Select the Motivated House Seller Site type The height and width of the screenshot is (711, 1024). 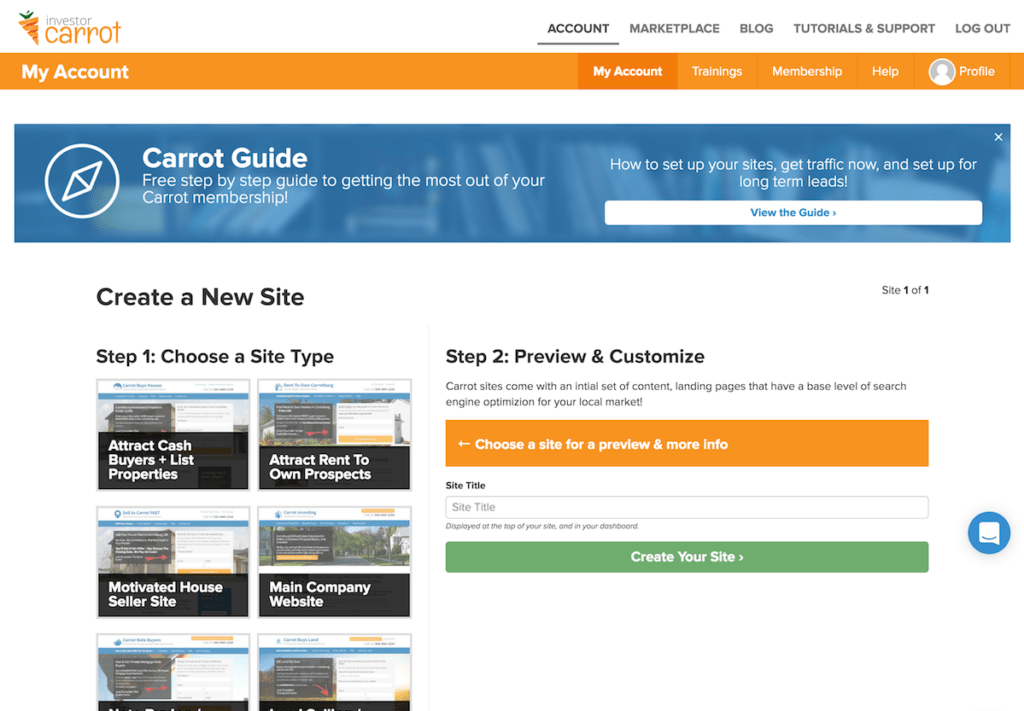pyautogui.click(x=172, y=561)
